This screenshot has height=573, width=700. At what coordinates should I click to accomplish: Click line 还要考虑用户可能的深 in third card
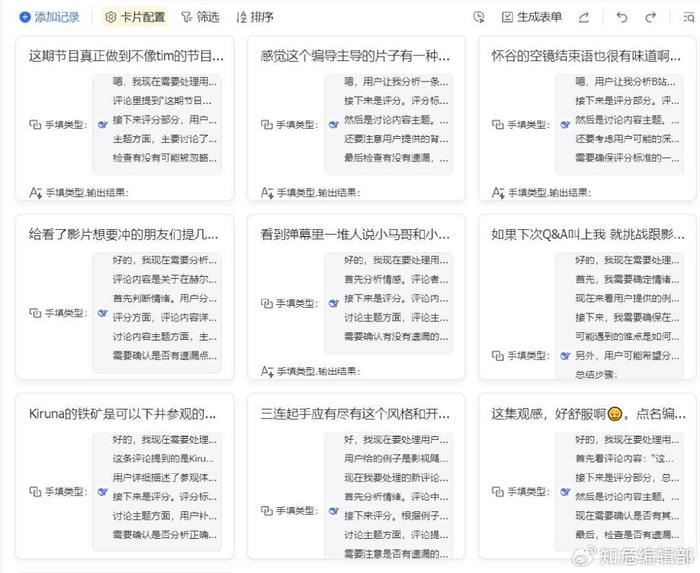627,139
